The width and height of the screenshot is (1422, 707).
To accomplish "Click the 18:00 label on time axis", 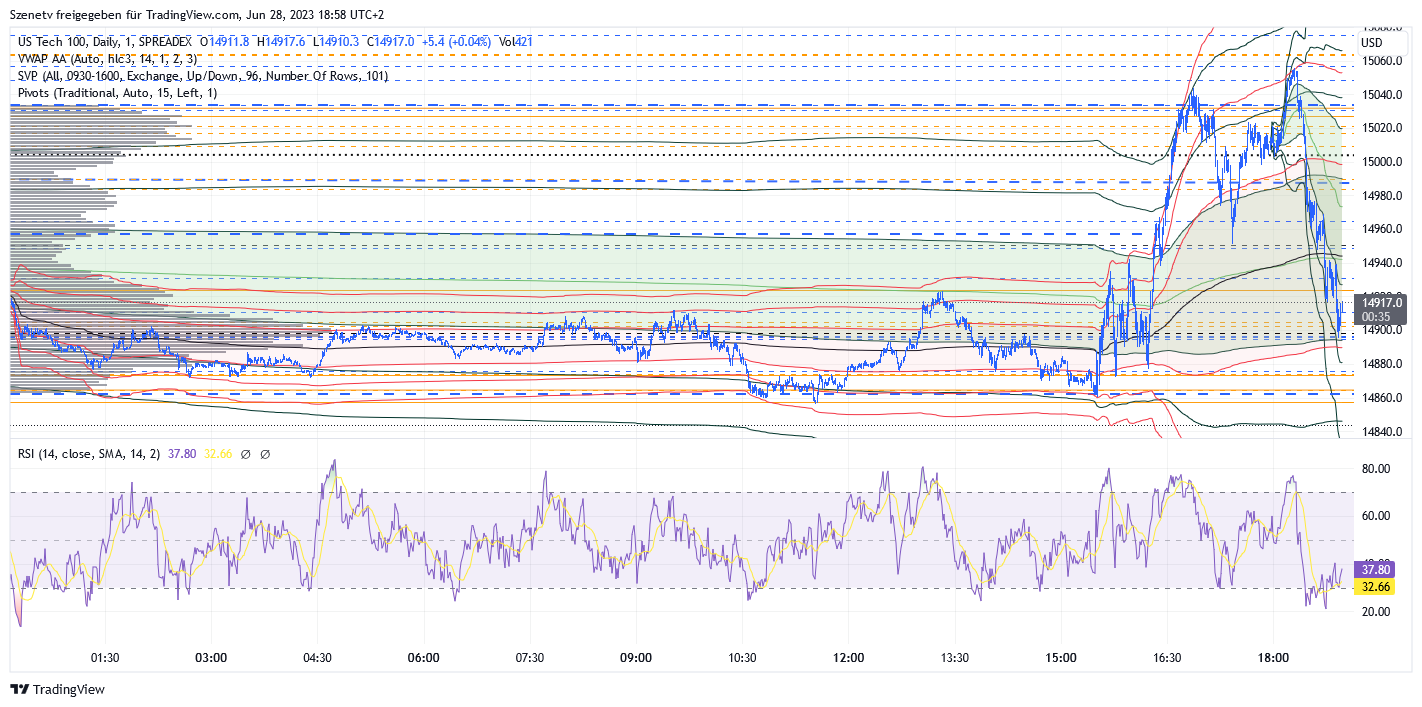I will [x=1272, y=657].
